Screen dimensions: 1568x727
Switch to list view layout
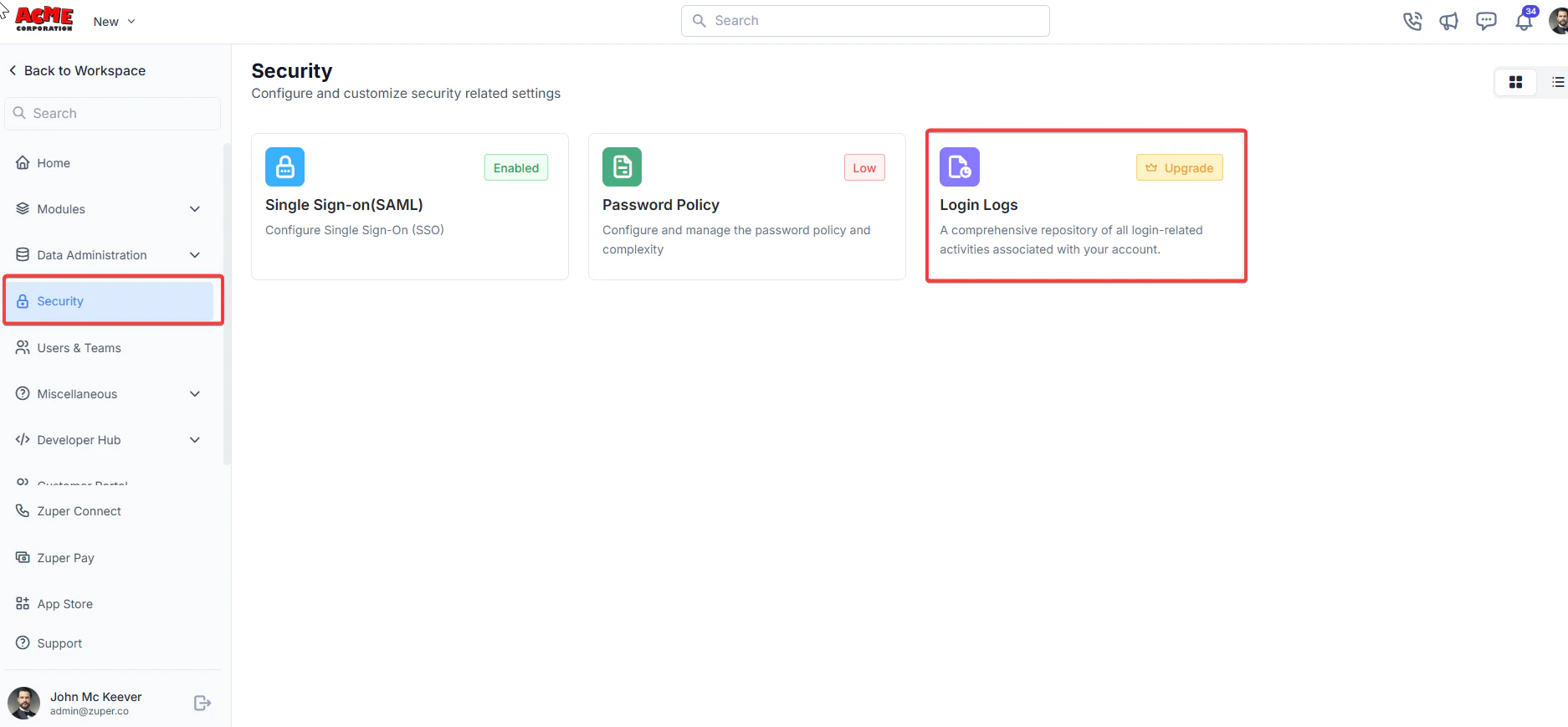[x=1556, y=82]
